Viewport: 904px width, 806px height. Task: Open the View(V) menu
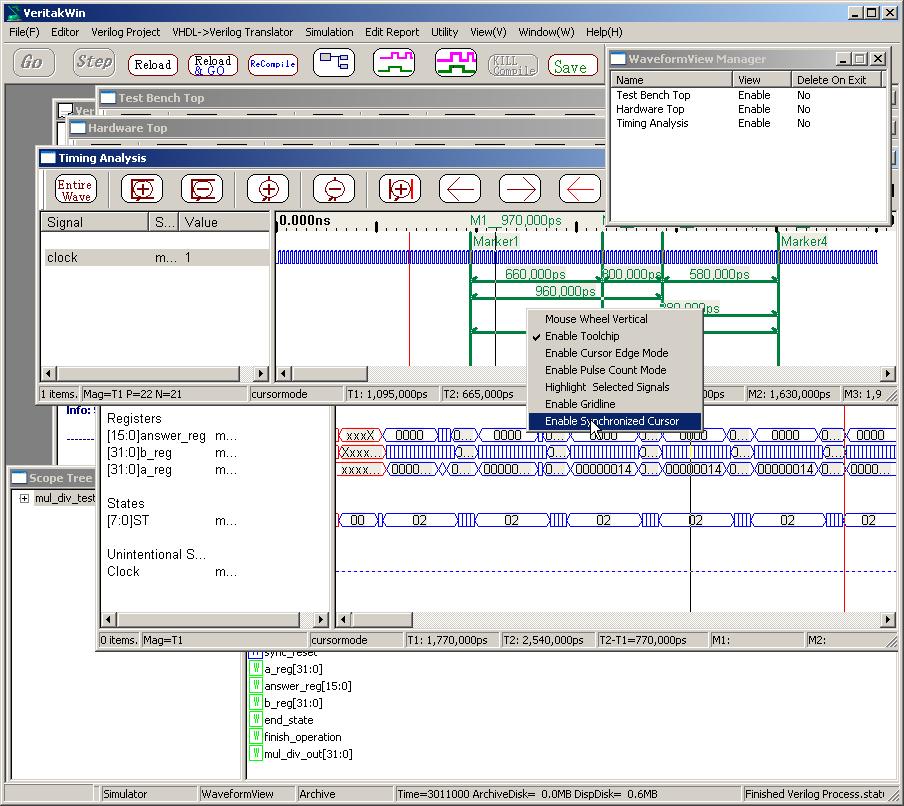[x=488, y=32]
